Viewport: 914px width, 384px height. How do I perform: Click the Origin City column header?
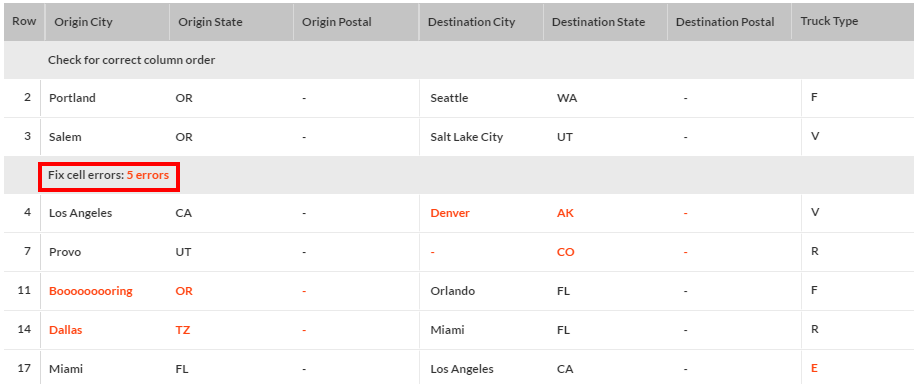tap(83, 22)
